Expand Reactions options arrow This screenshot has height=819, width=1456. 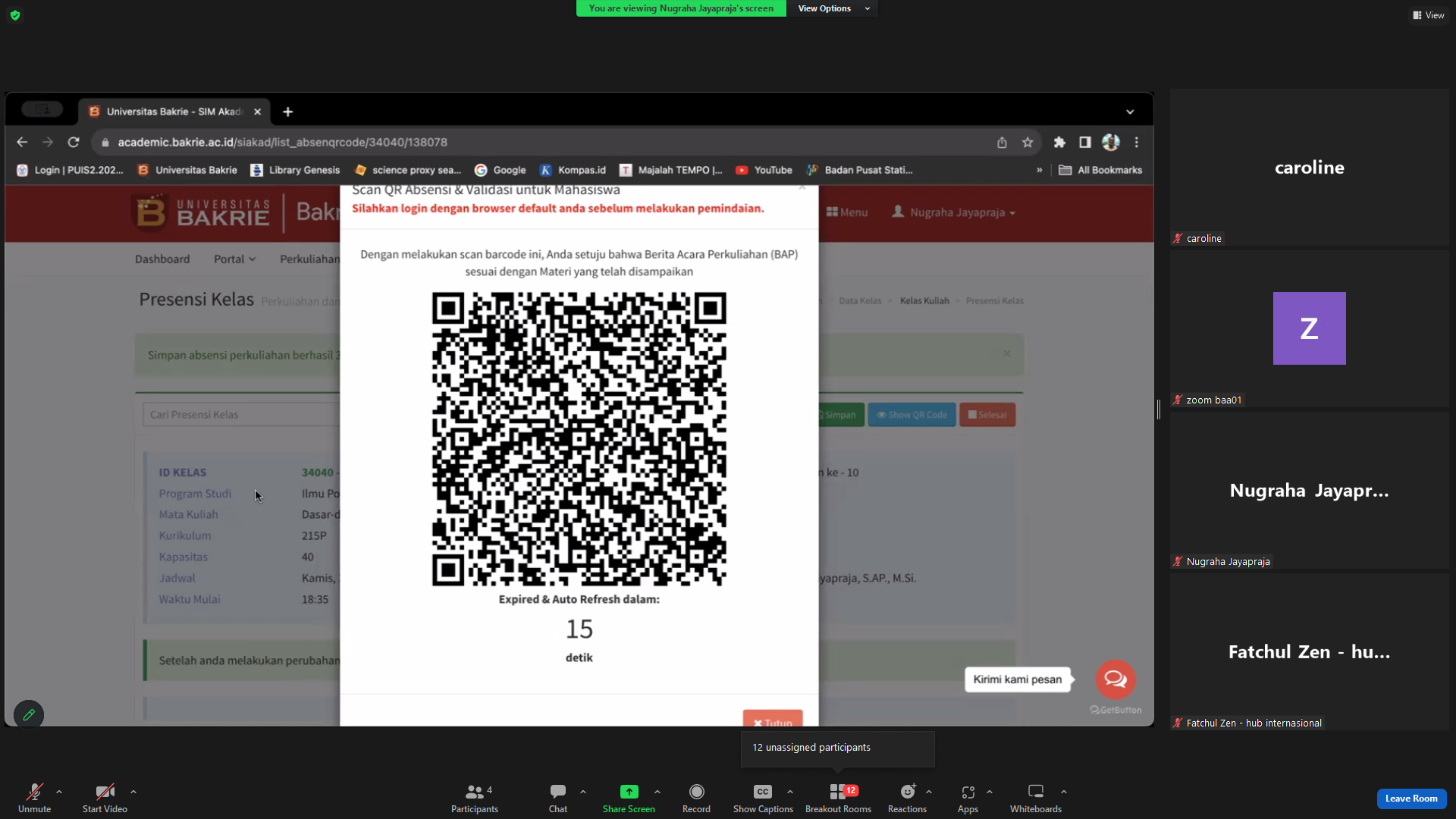[x=929, y=792]
